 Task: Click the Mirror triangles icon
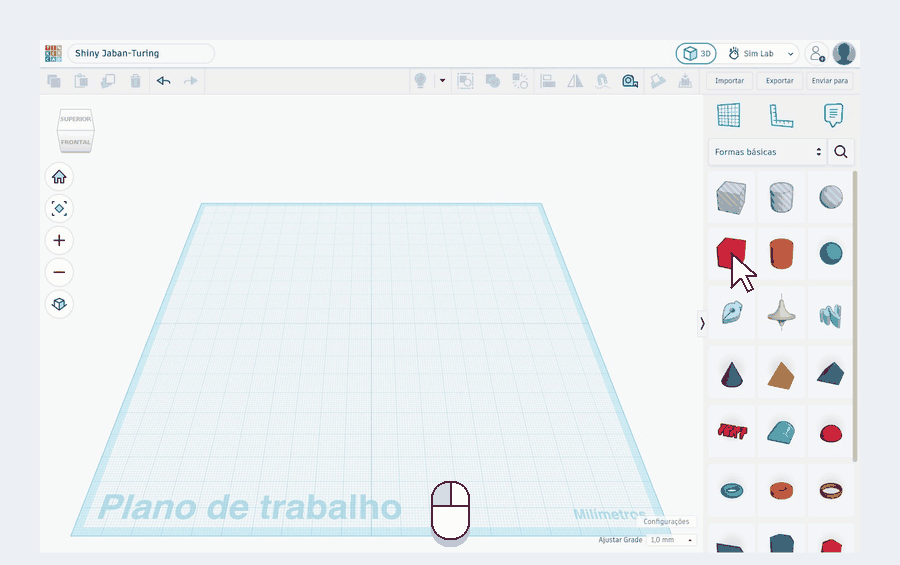pyautogui.click(x=575, y=81)
